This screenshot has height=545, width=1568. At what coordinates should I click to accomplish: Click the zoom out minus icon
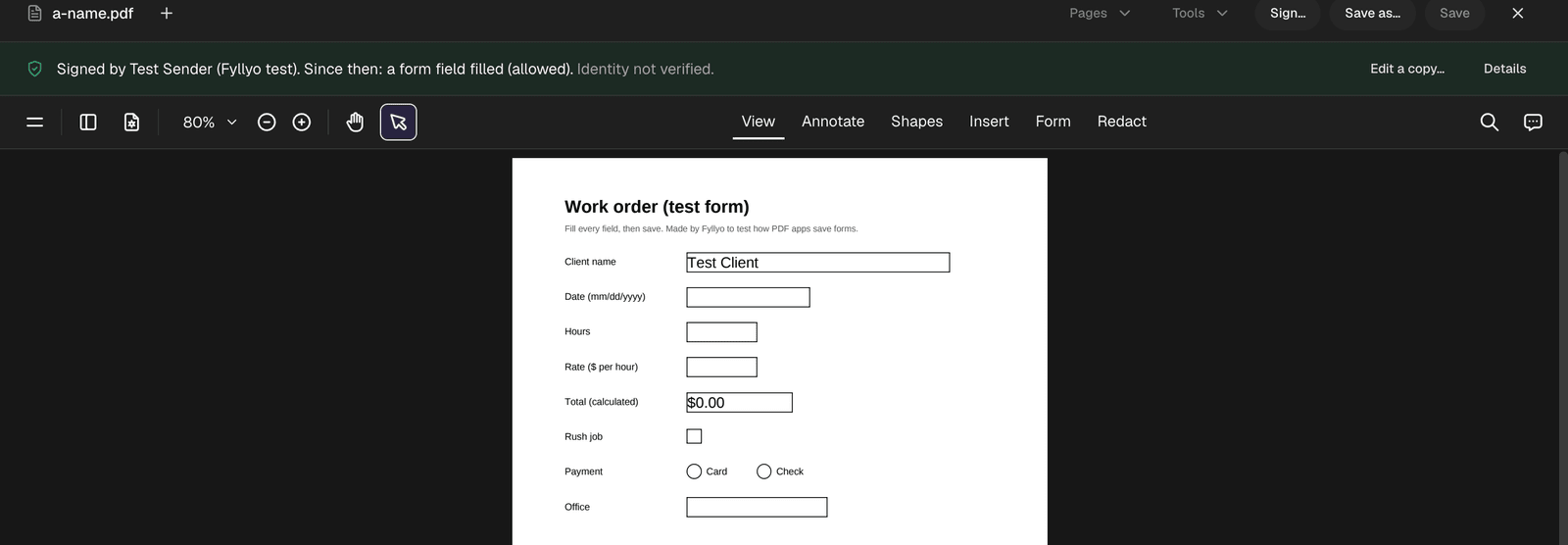coord(267,123)
